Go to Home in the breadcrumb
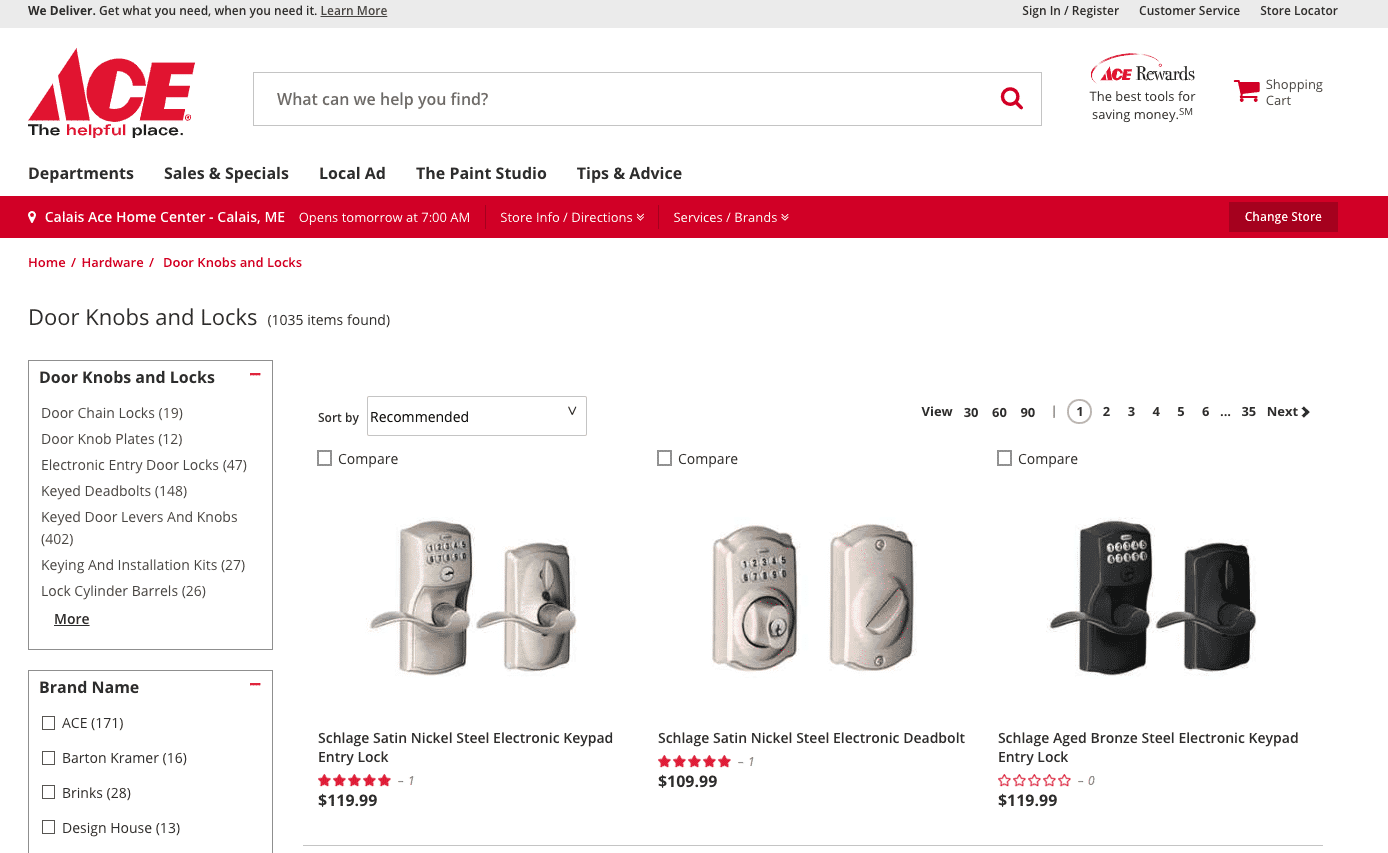 47,262
